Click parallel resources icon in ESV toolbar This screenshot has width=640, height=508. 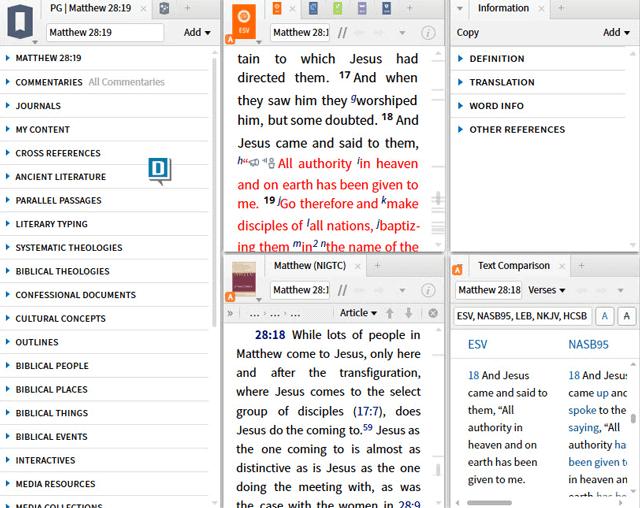click(x=342, y=33)
